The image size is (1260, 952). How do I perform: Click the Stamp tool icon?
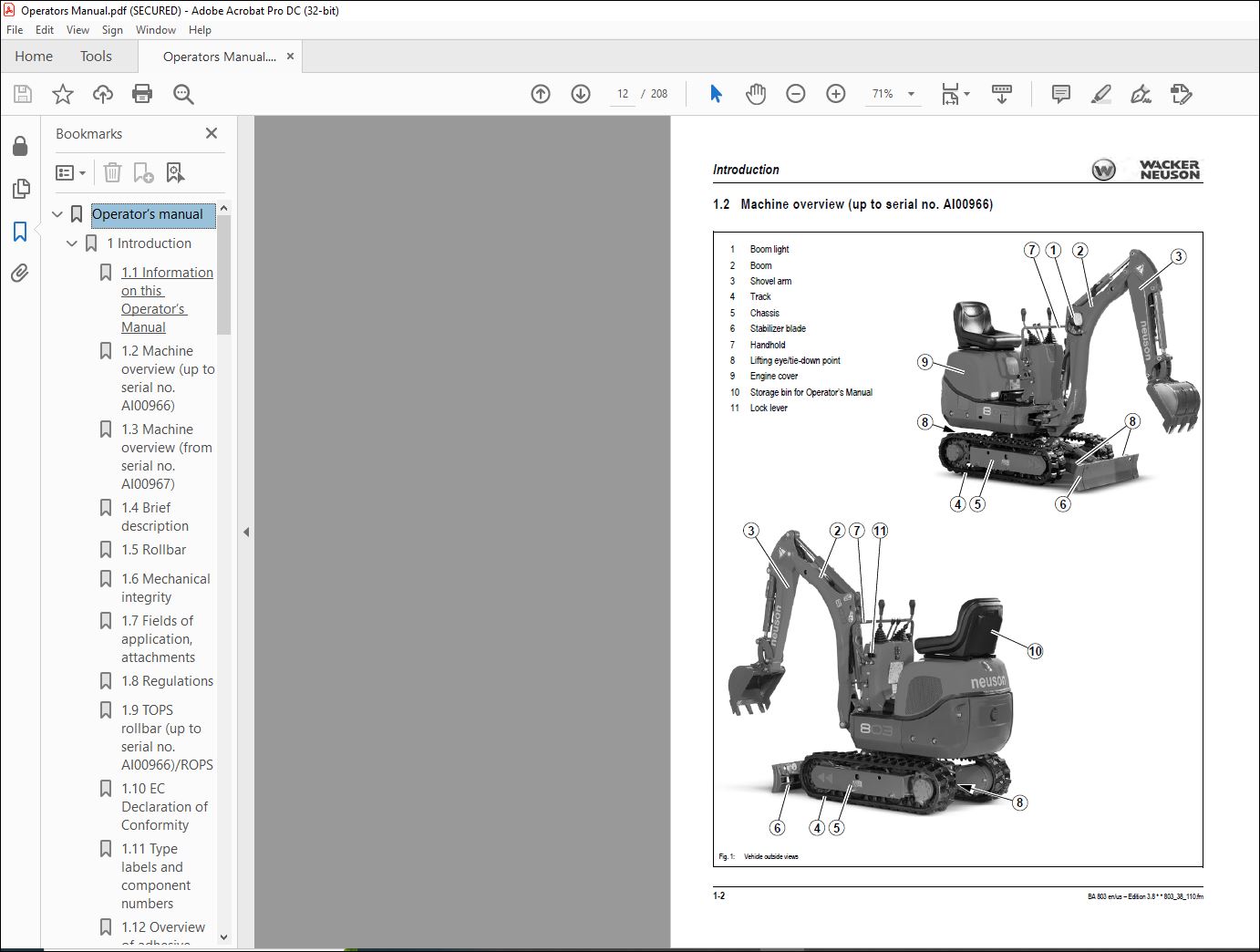(1181, 94)
